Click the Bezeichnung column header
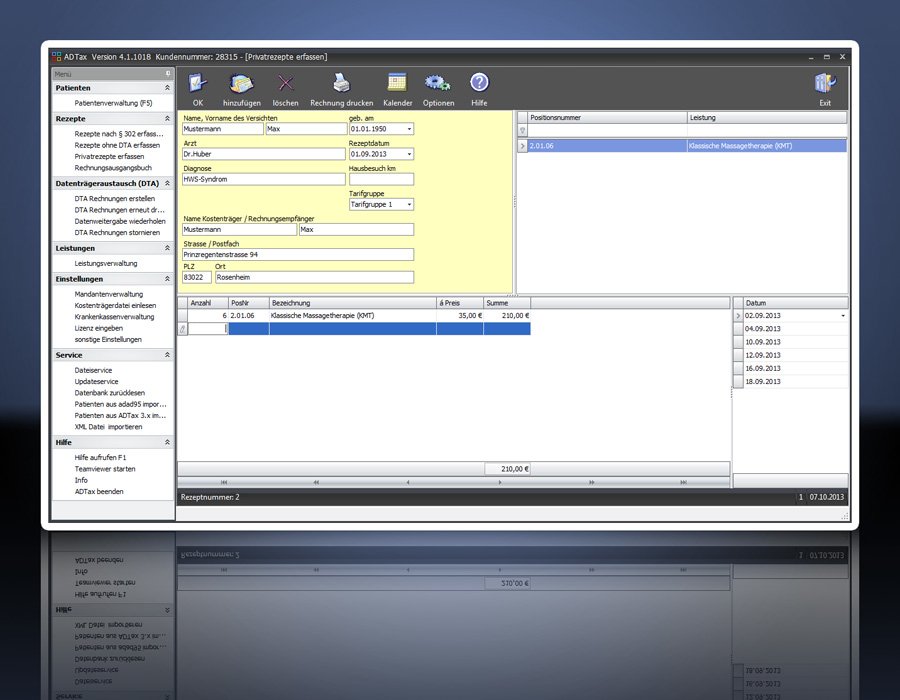 352,303
